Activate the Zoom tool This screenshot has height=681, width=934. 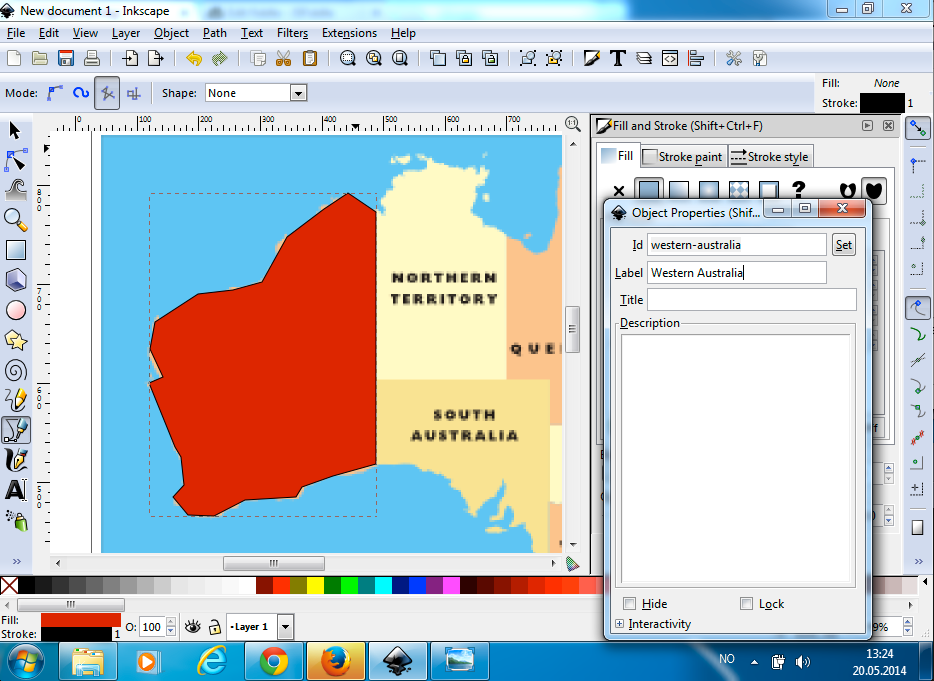coord(15,220)
